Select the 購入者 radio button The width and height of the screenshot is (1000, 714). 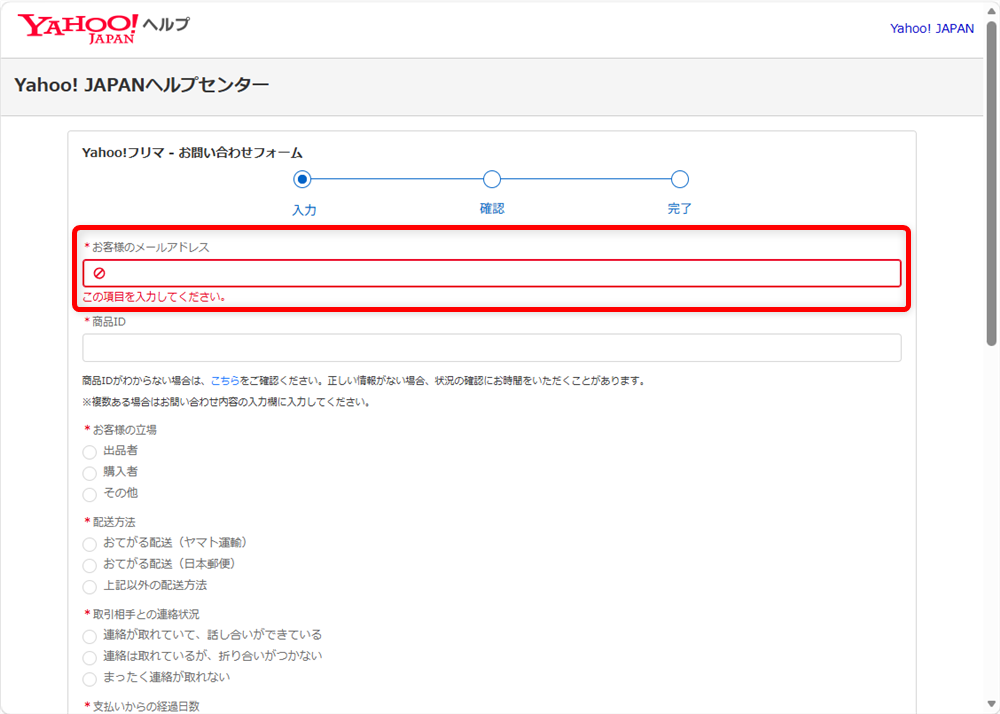point(89,473)
